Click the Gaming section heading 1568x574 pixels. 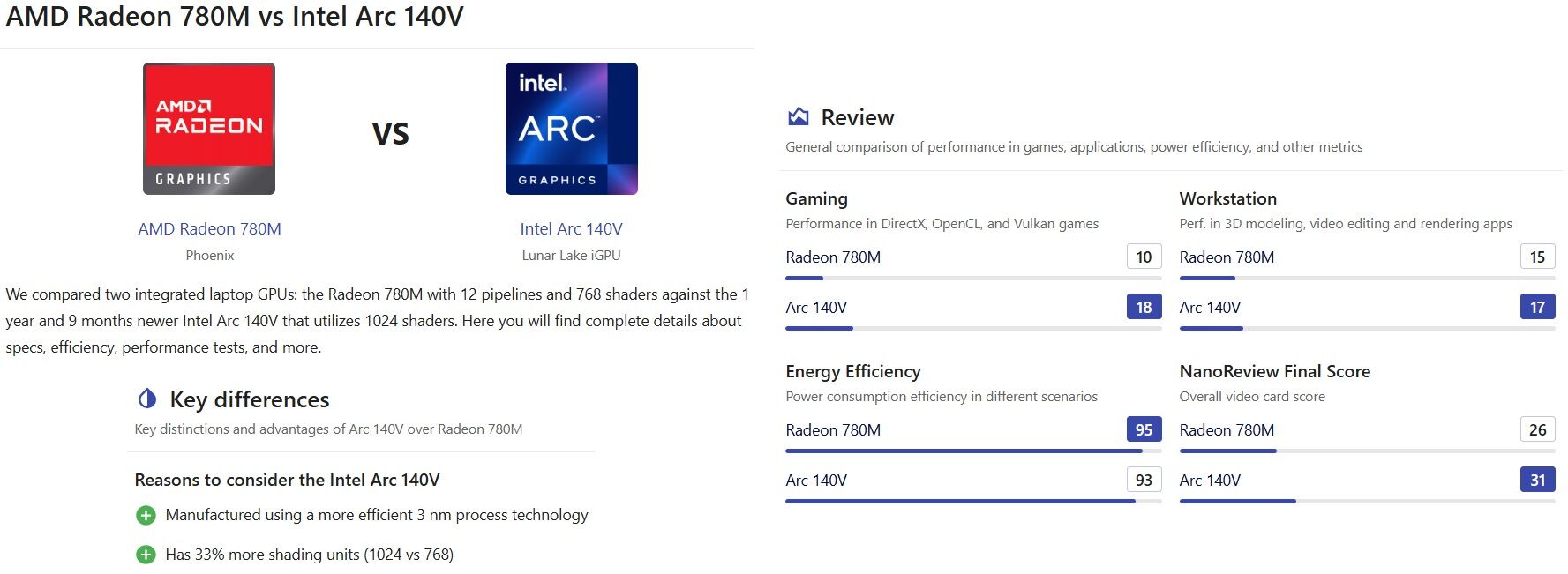816,198
